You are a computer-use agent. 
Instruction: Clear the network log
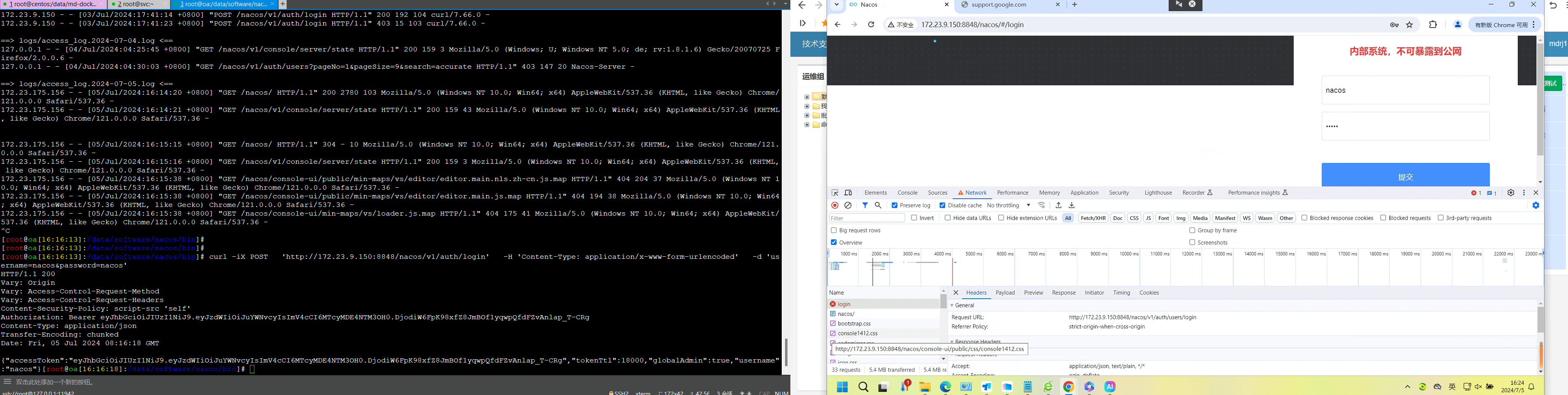tap(848, 206)
